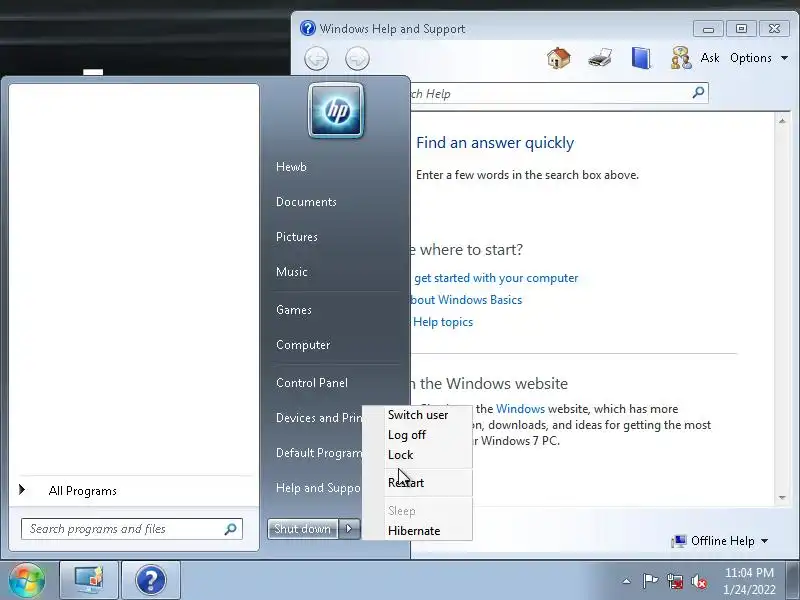Open the taskbar monitor application icon
800x600 pixels.
(x=89, y=580)
